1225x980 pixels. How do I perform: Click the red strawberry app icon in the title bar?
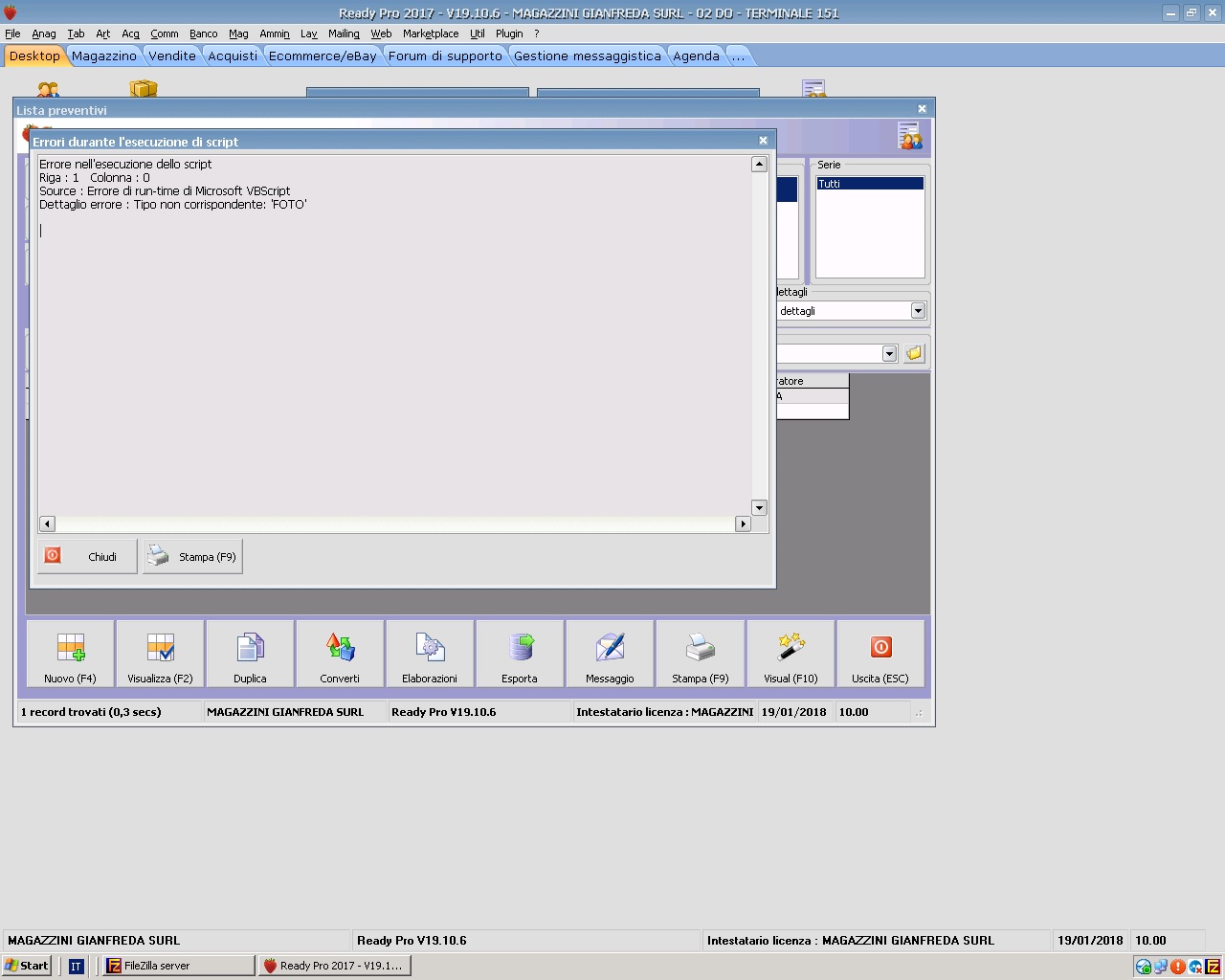(11, 12)
